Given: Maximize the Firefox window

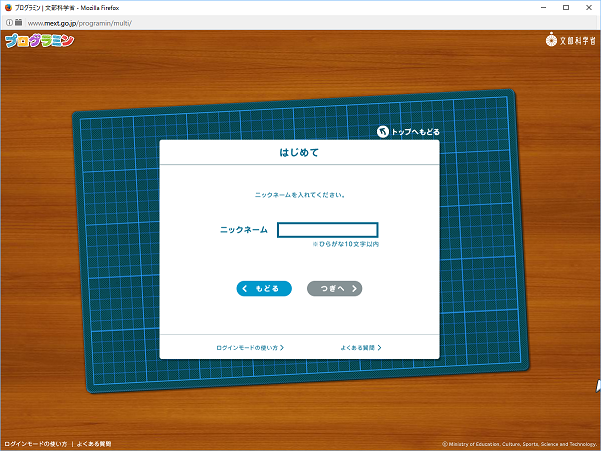Looking at the screenshot, I should [566, 8].
